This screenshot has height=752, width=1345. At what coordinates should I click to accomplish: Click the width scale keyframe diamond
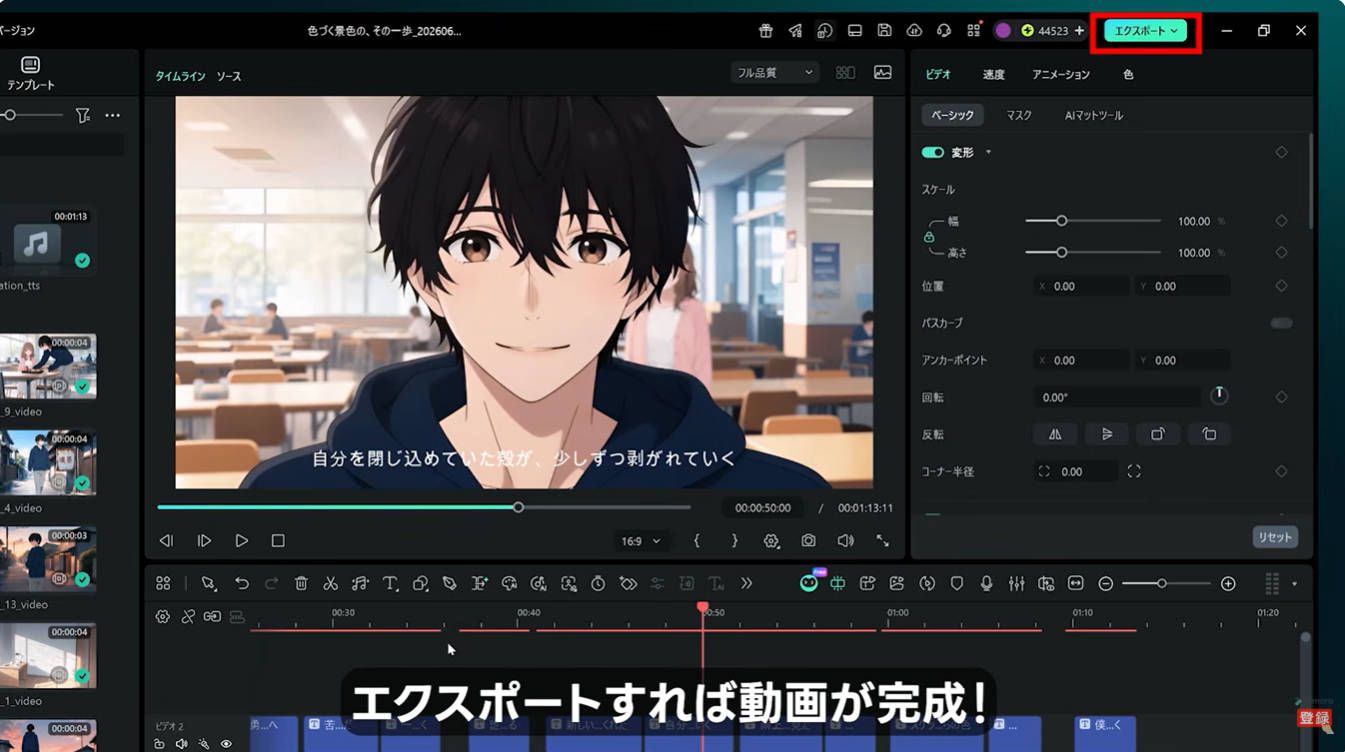[x=1281, y=221]
